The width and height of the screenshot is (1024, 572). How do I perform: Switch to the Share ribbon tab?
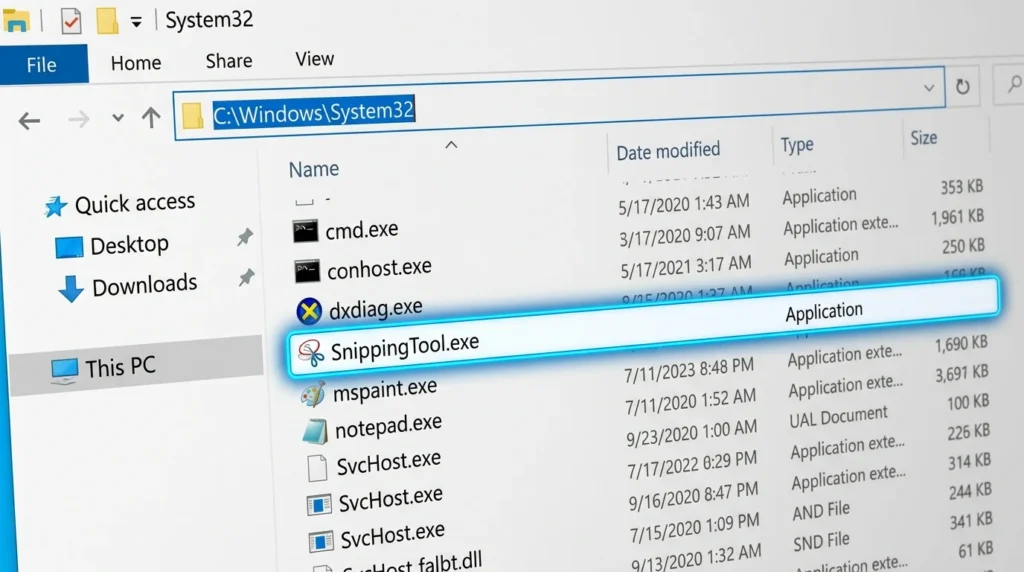click(x=229, y=61)
